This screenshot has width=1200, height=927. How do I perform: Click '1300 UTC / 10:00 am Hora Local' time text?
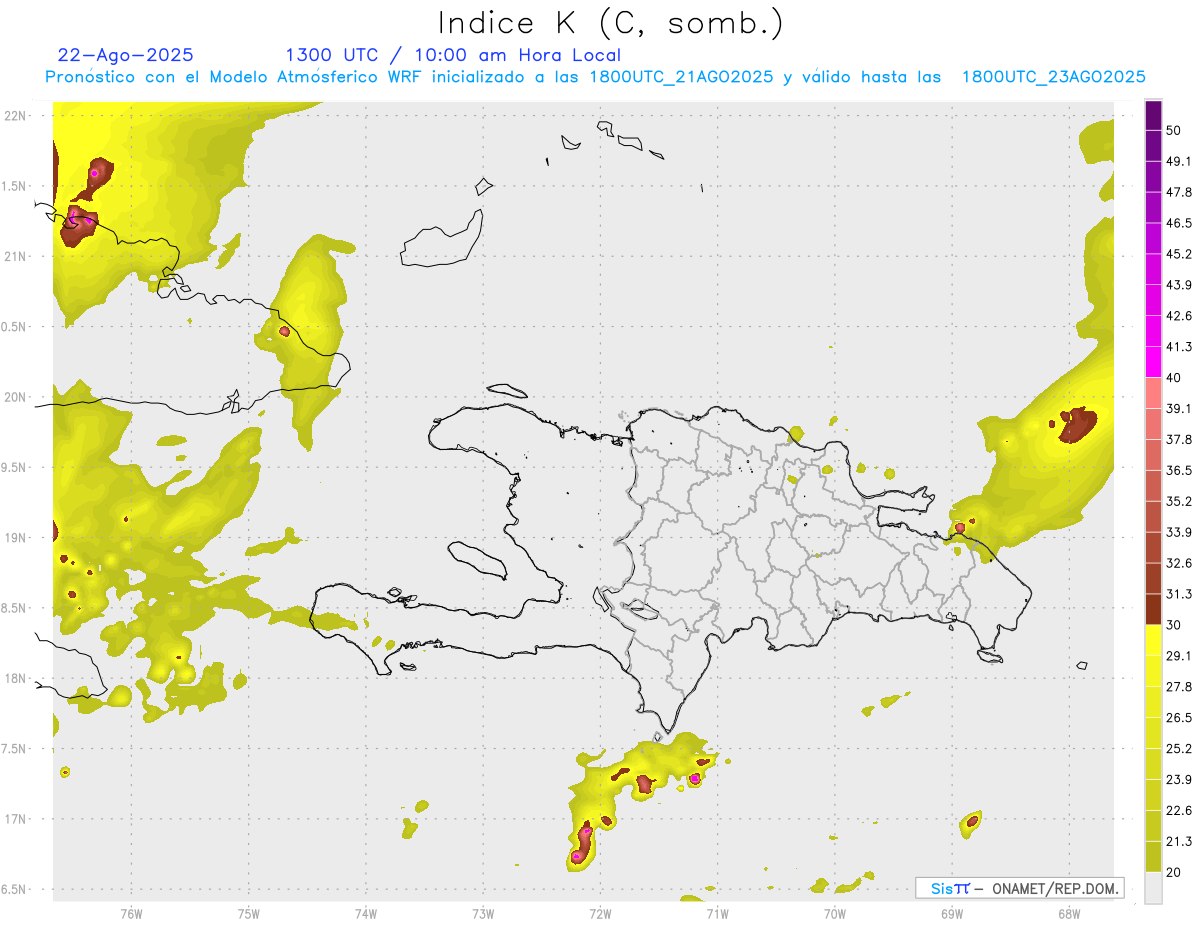pos(453,55)
